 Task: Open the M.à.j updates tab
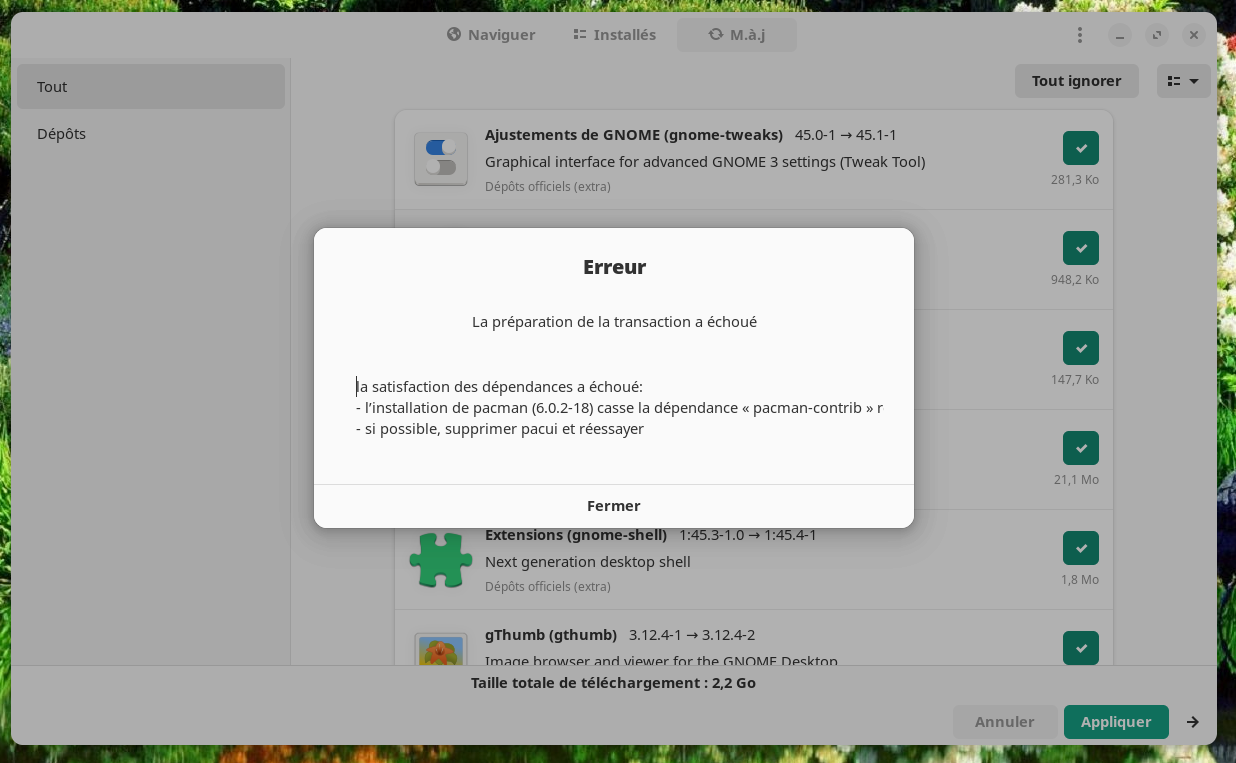(x=737, y=35)
